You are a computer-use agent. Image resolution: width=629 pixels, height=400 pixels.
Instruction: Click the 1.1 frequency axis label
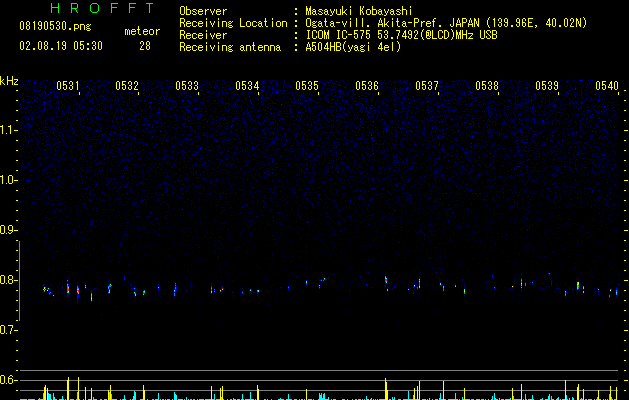pos(8,130)
